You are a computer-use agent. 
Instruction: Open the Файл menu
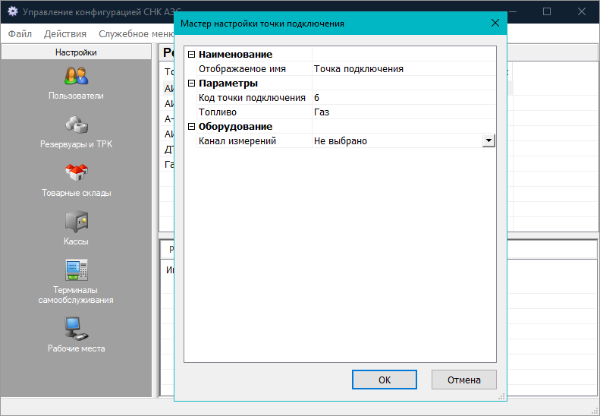click(20, 33)
